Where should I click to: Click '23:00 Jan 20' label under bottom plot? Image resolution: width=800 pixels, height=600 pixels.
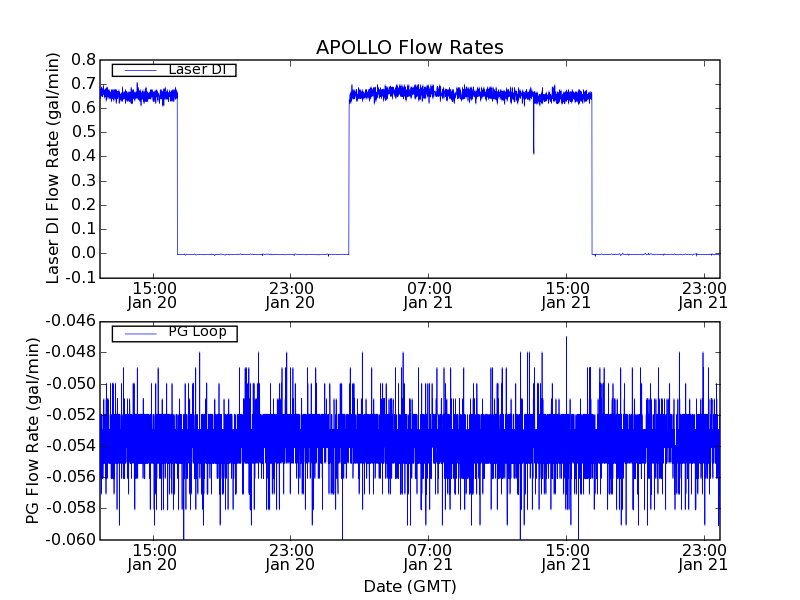[290, 558]
